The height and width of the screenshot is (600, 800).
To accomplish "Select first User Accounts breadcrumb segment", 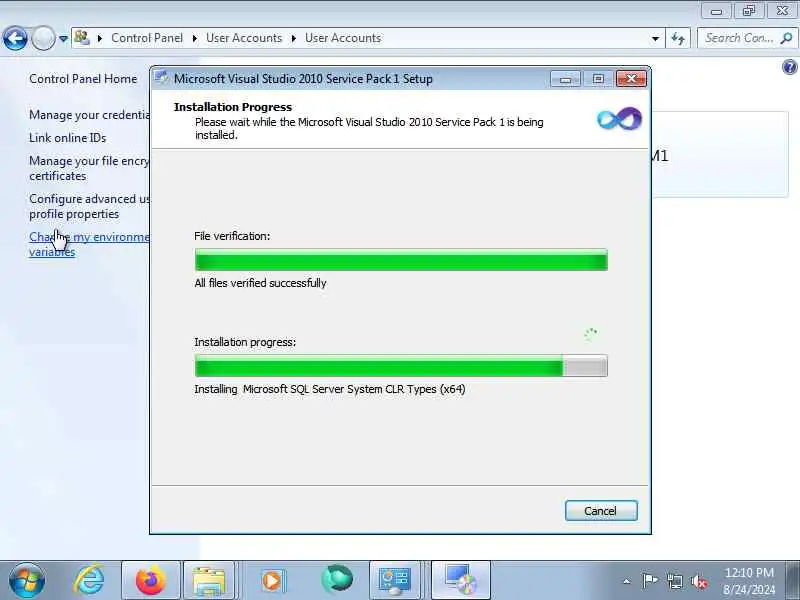I will [x=244, y=38].
